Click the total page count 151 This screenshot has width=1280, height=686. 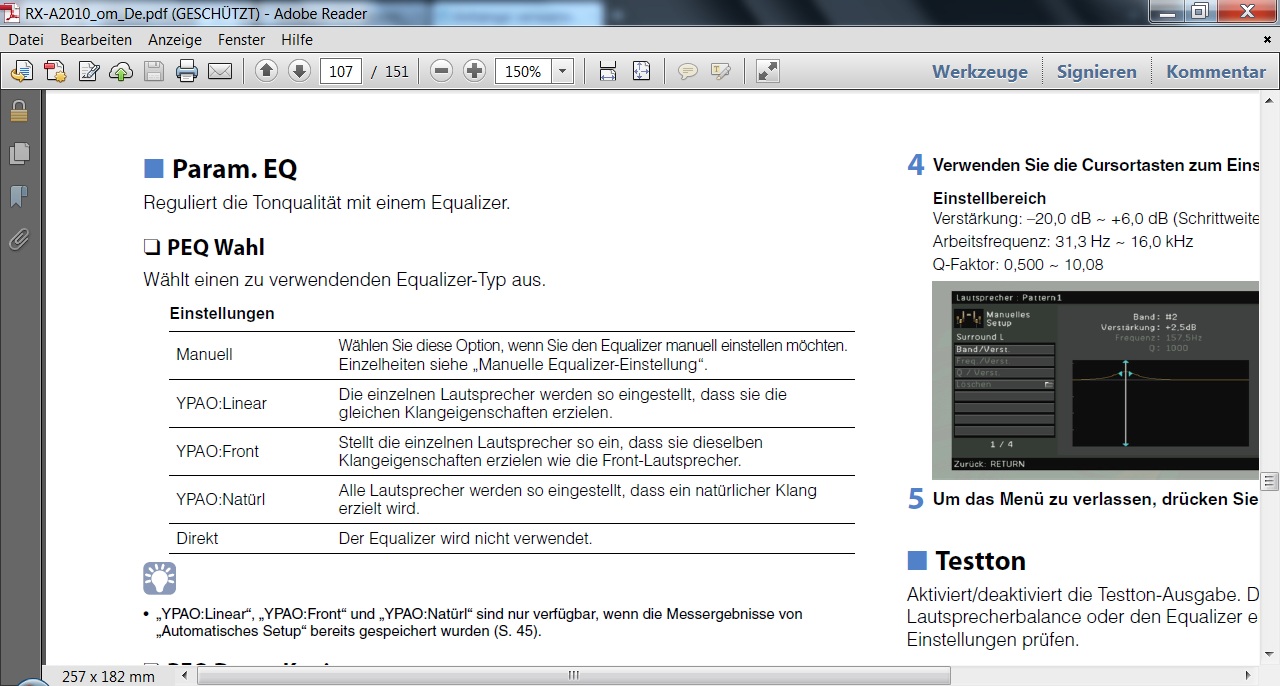click(x=397, y=72)
